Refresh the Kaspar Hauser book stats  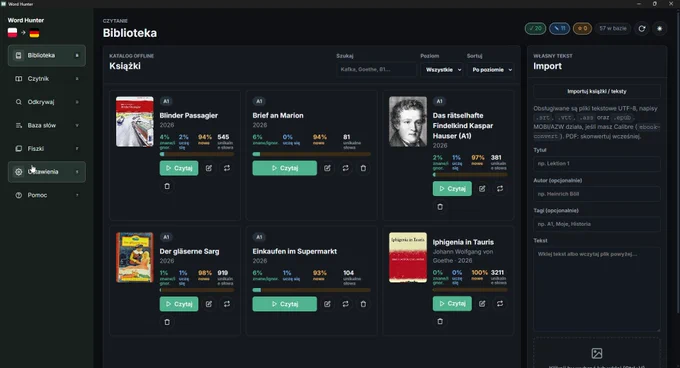tap(500, 189)
